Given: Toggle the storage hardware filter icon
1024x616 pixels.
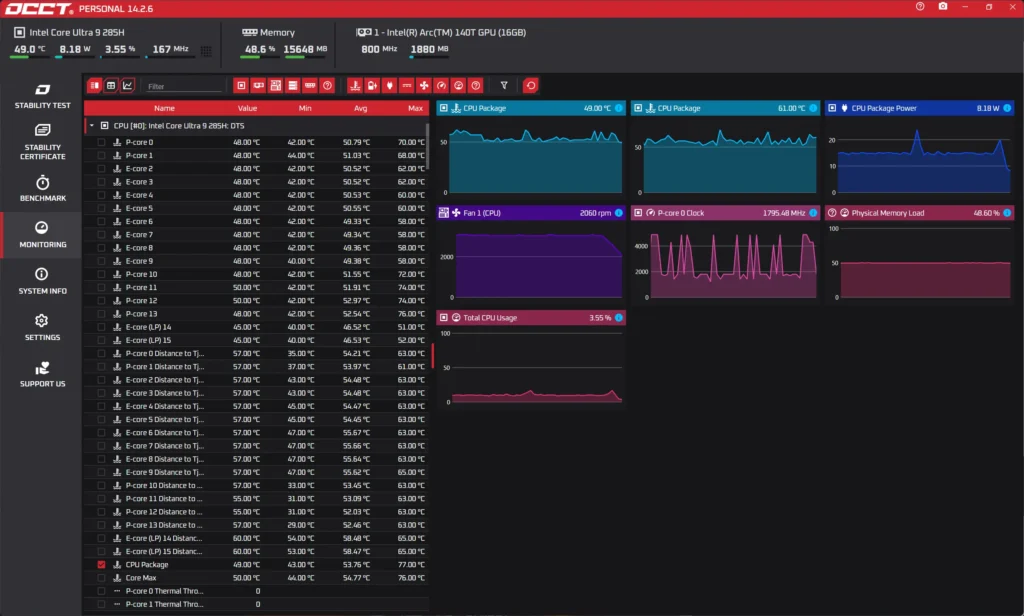Looking at the screenshot, I should pyautogui.click(x=293, y=86).
